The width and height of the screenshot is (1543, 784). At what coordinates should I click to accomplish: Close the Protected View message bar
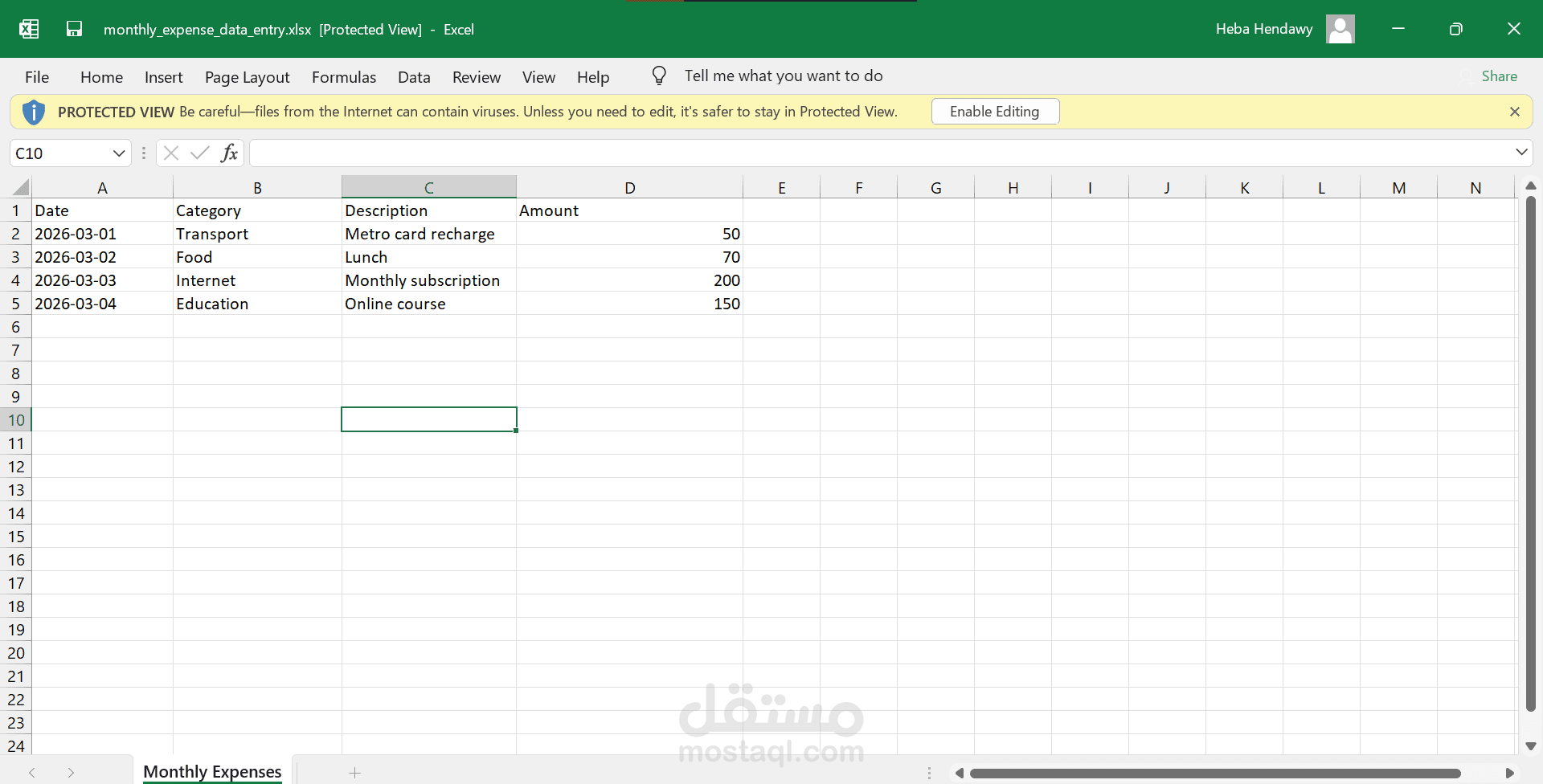tap(1514, 112)
